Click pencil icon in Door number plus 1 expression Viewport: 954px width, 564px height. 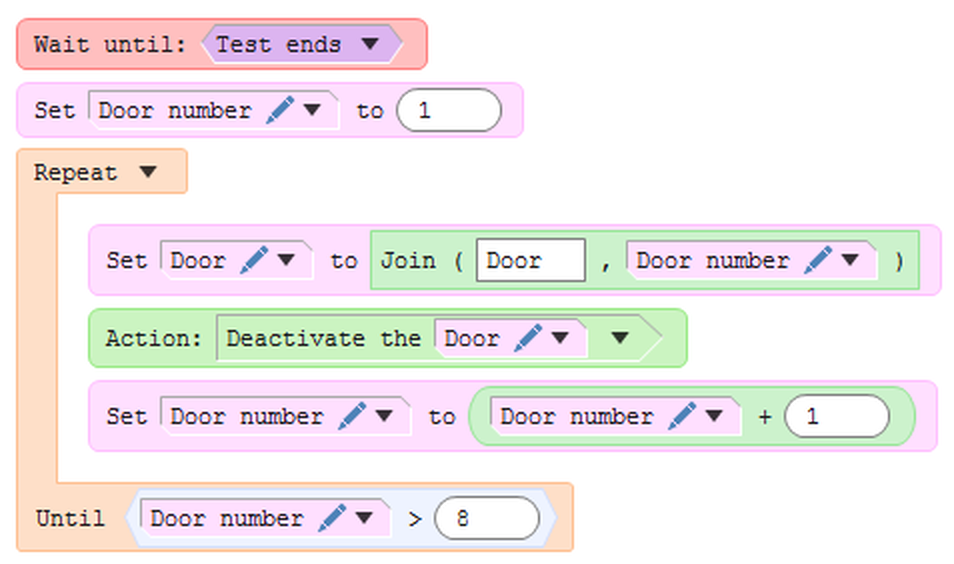(681, 417)
